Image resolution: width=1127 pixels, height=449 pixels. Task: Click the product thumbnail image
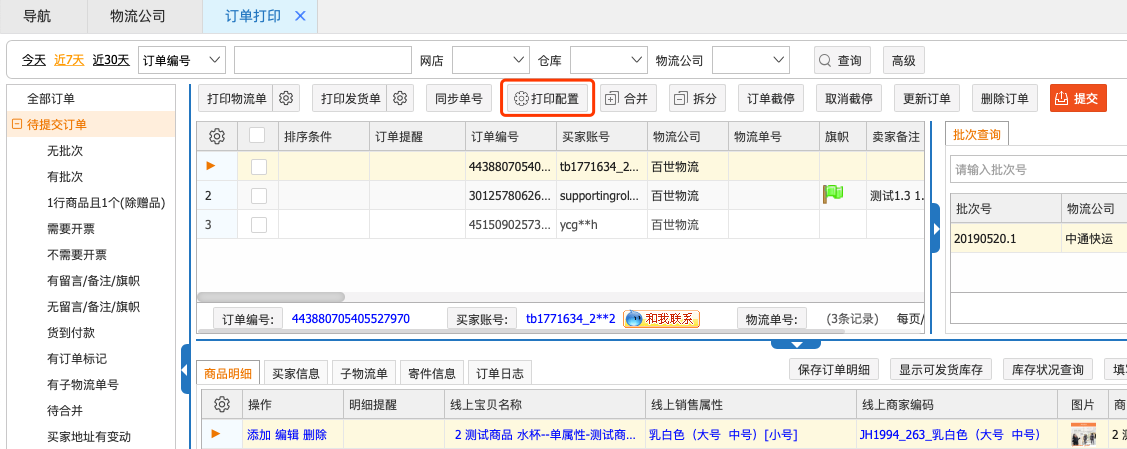[x=1082, y=434]
